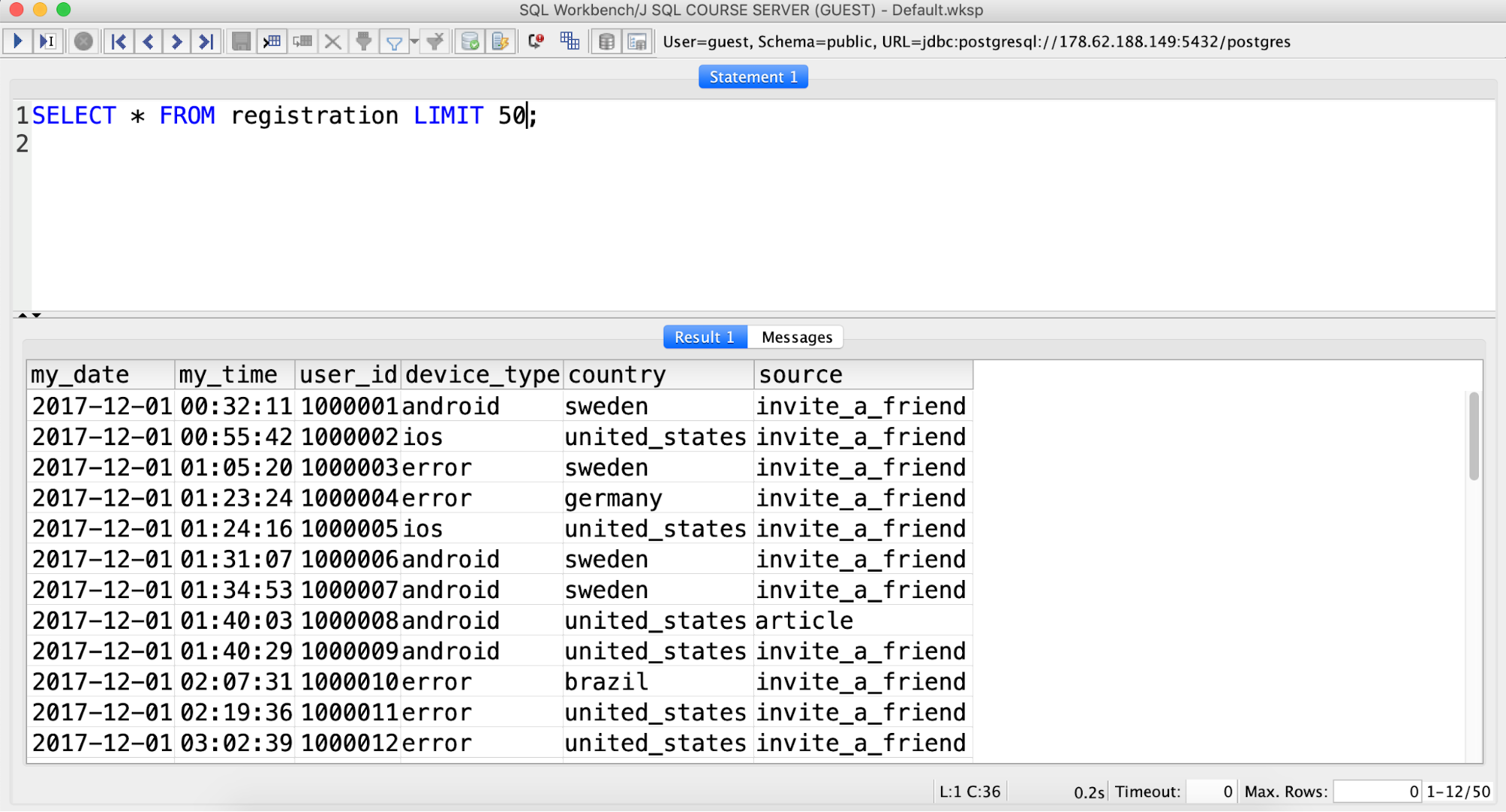The width and height of the screenshot is (1506, 812).
Task: Select the user_id 1000012 cell
Action: 349,743
